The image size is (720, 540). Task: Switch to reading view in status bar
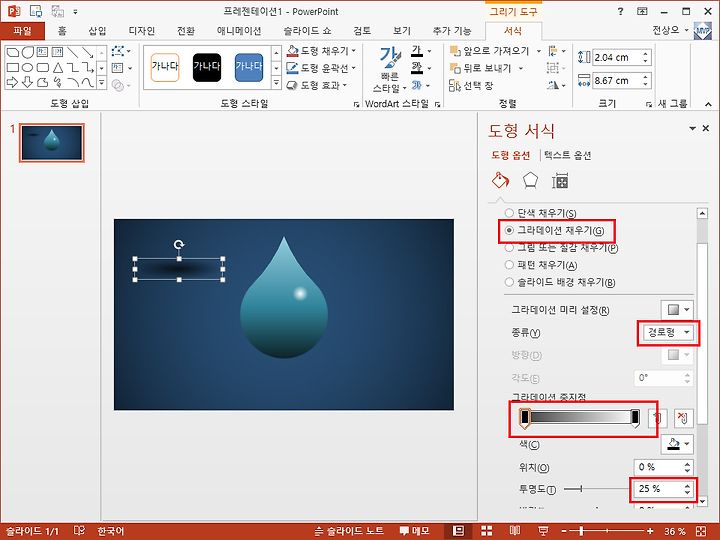(515, 531)
